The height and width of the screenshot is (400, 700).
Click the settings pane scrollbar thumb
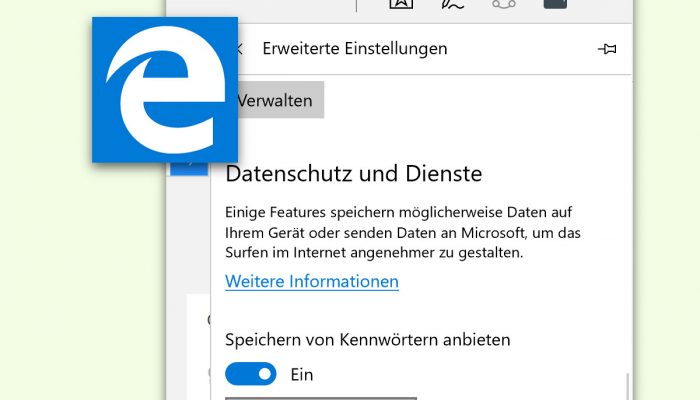(627, 387)
